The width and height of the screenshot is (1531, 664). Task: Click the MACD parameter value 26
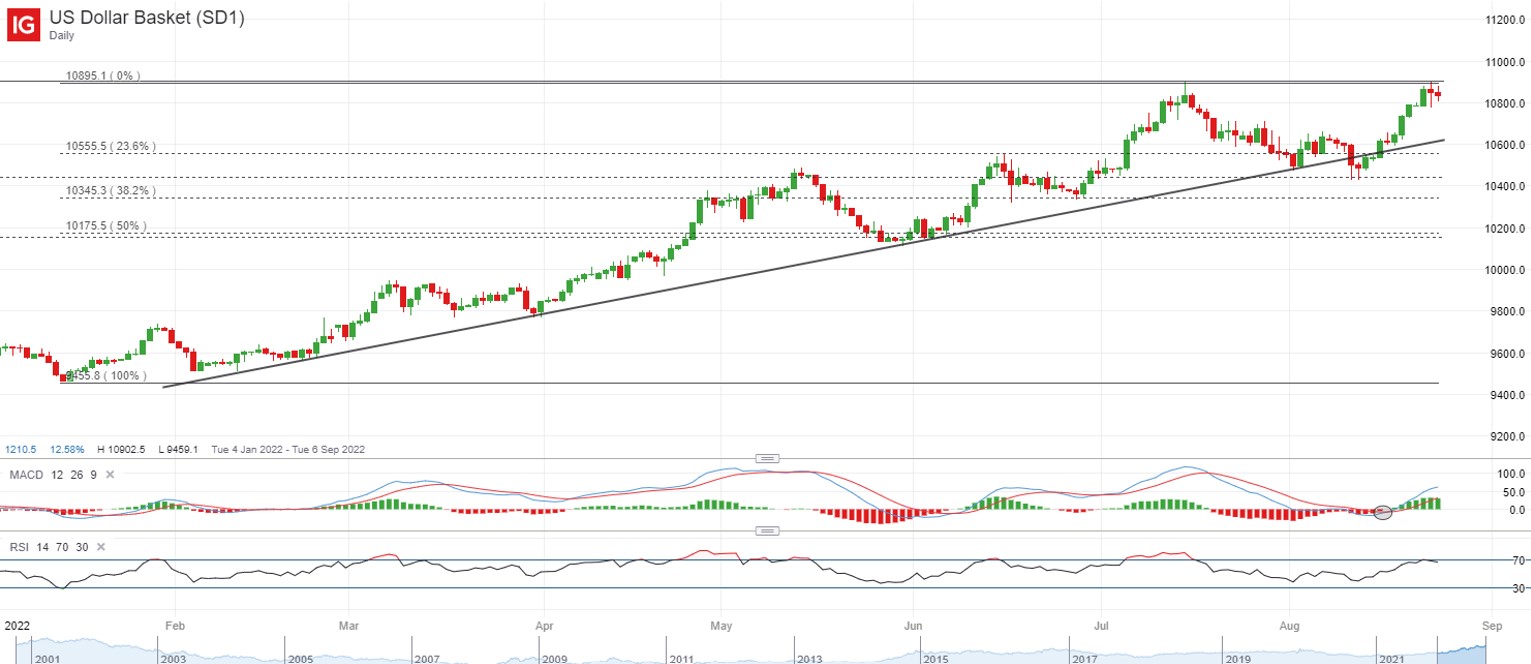[x=75, y=475]
